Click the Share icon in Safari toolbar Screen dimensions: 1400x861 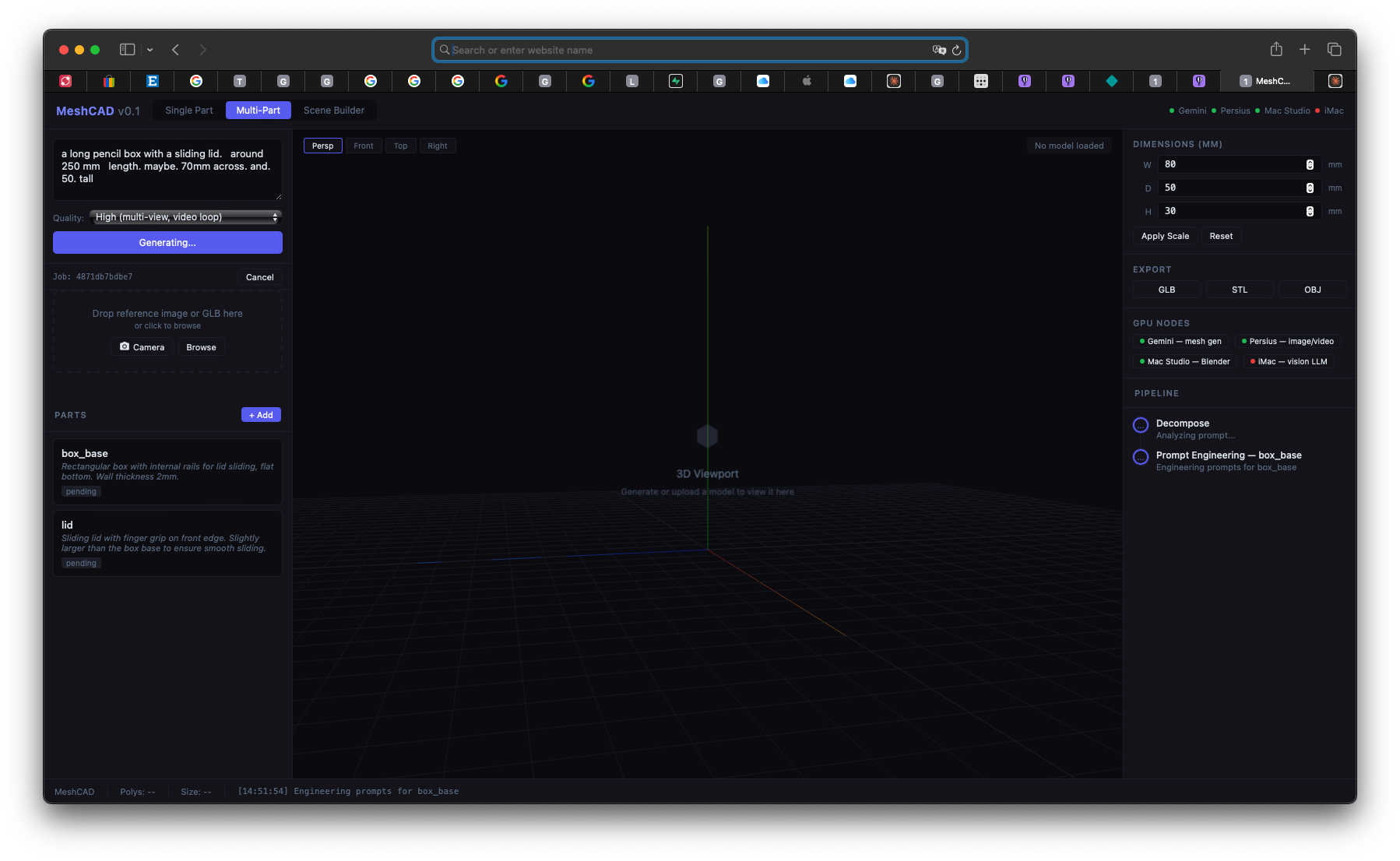pos(1276,50)
